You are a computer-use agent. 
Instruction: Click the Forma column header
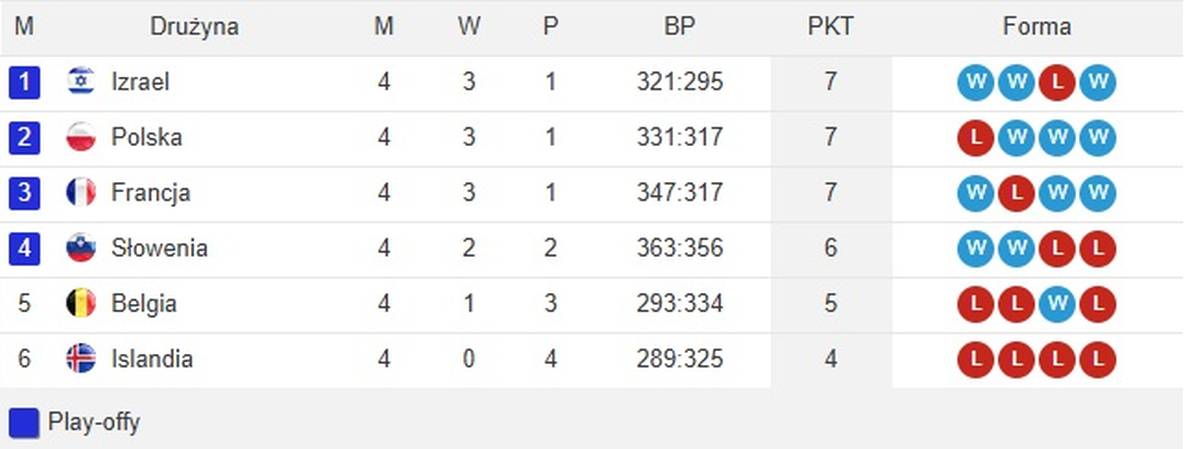coord(1036,27)
